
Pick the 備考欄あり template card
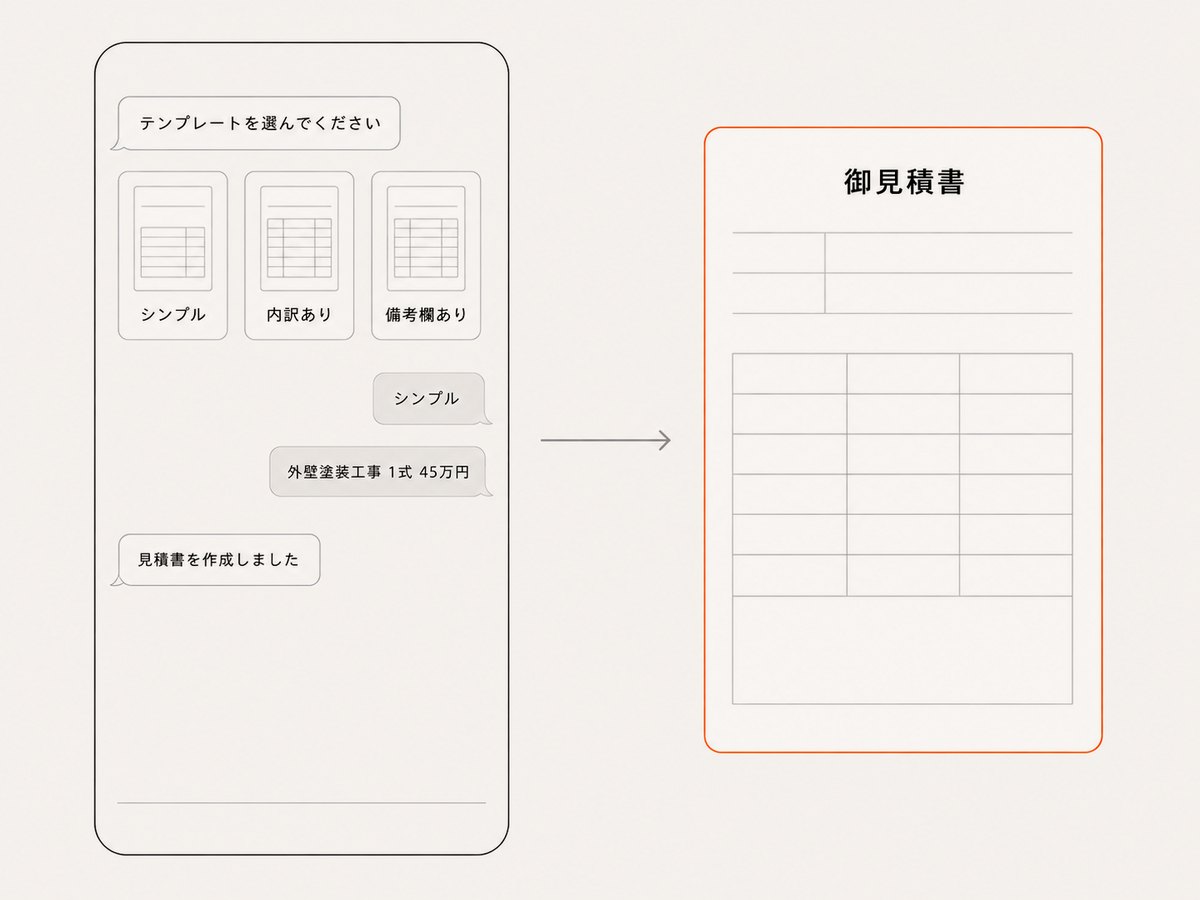coord(426,256)
